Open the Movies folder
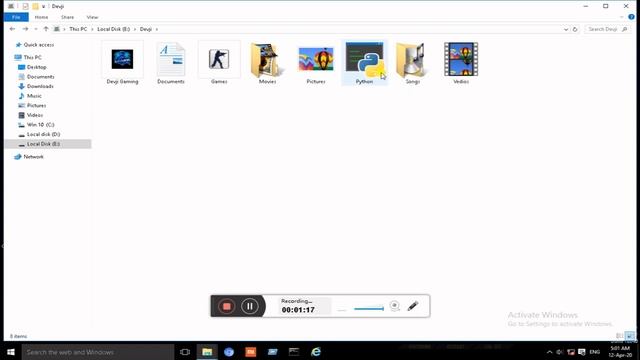This screenshot has height=360, width=640. pos(267,63)
